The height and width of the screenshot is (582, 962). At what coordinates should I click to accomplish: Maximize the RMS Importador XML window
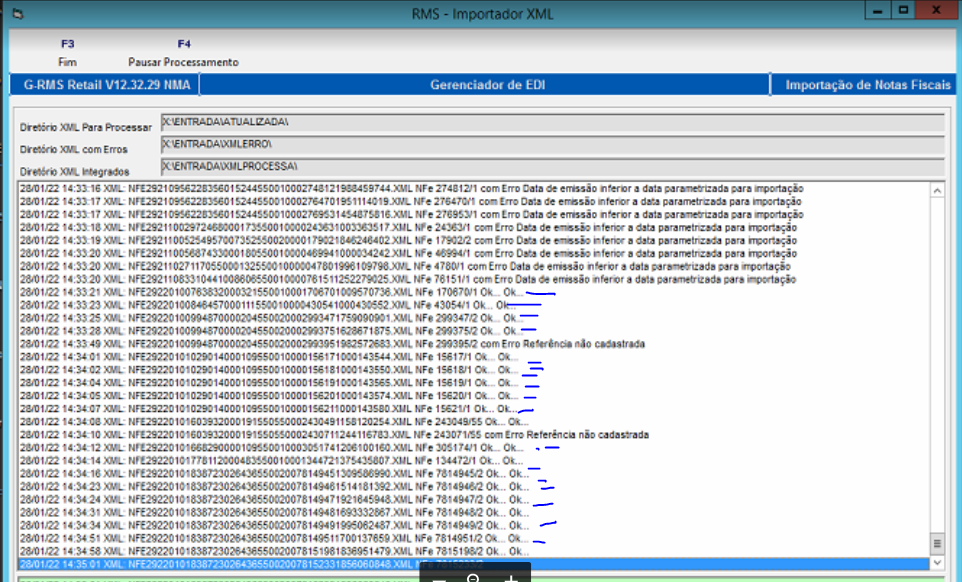click(x=903, y=10)
